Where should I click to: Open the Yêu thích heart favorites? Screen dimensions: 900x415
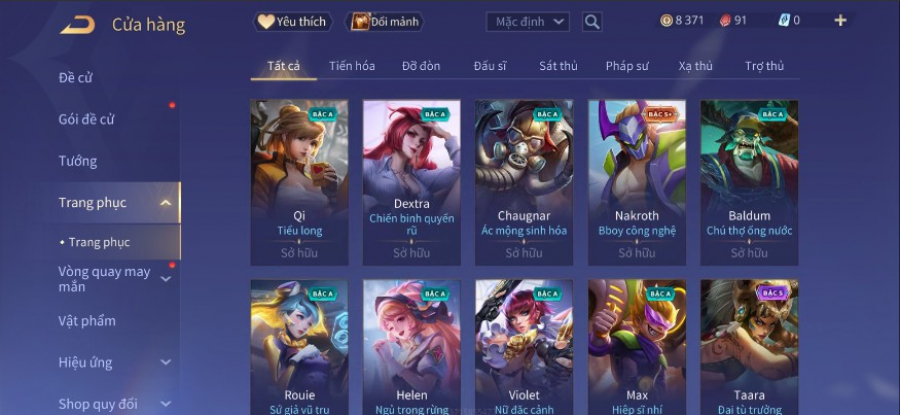(293, 22)
